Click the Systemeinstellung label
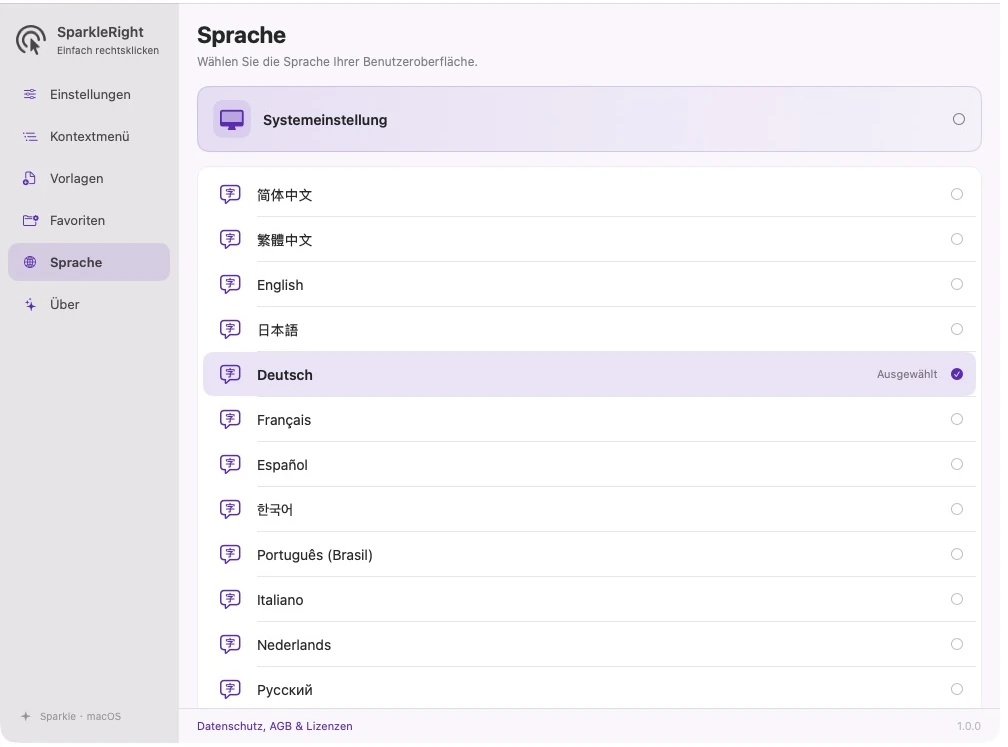Viewport: 1008px width, 747px height. [x=325, y=120]
